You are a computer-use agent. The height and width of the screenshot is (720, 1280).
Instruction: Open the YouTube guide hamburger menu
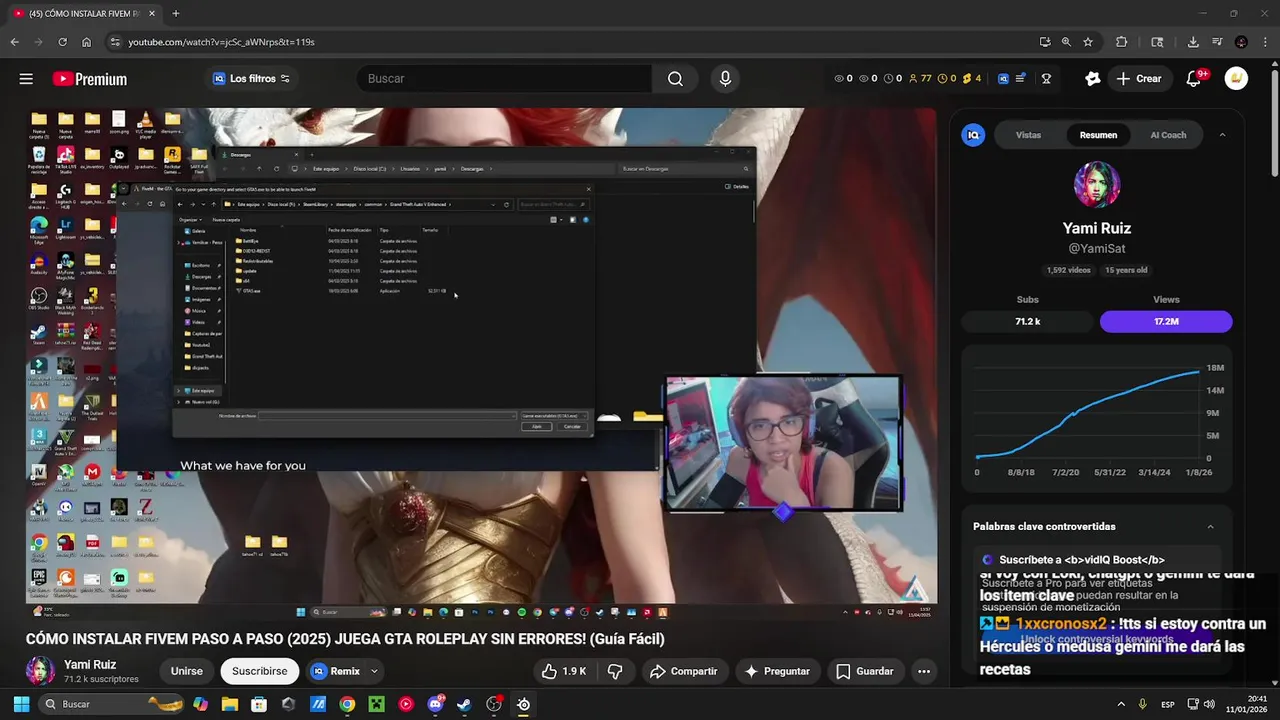click(26, 79)
